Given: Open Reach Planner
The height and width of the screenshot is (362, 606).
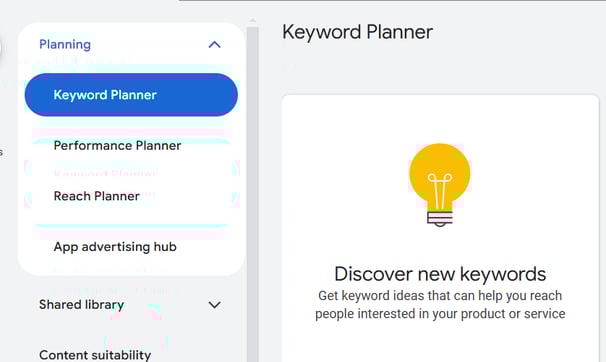Looking at the screenshot, I should pos(97,196).
